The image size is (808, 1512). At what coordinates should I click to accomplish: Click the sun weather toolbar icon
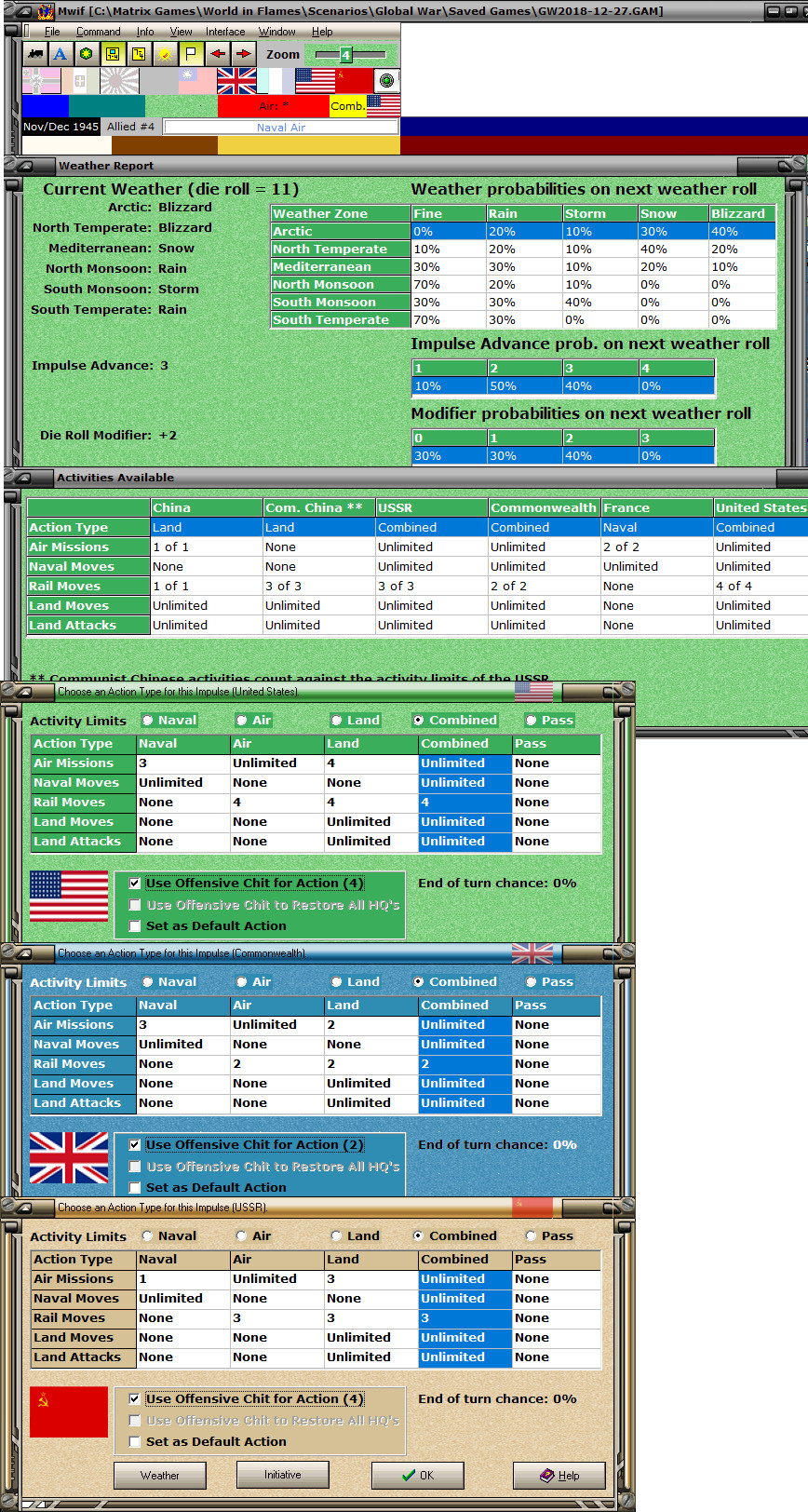pyautogui.click(x=165, y=54)
